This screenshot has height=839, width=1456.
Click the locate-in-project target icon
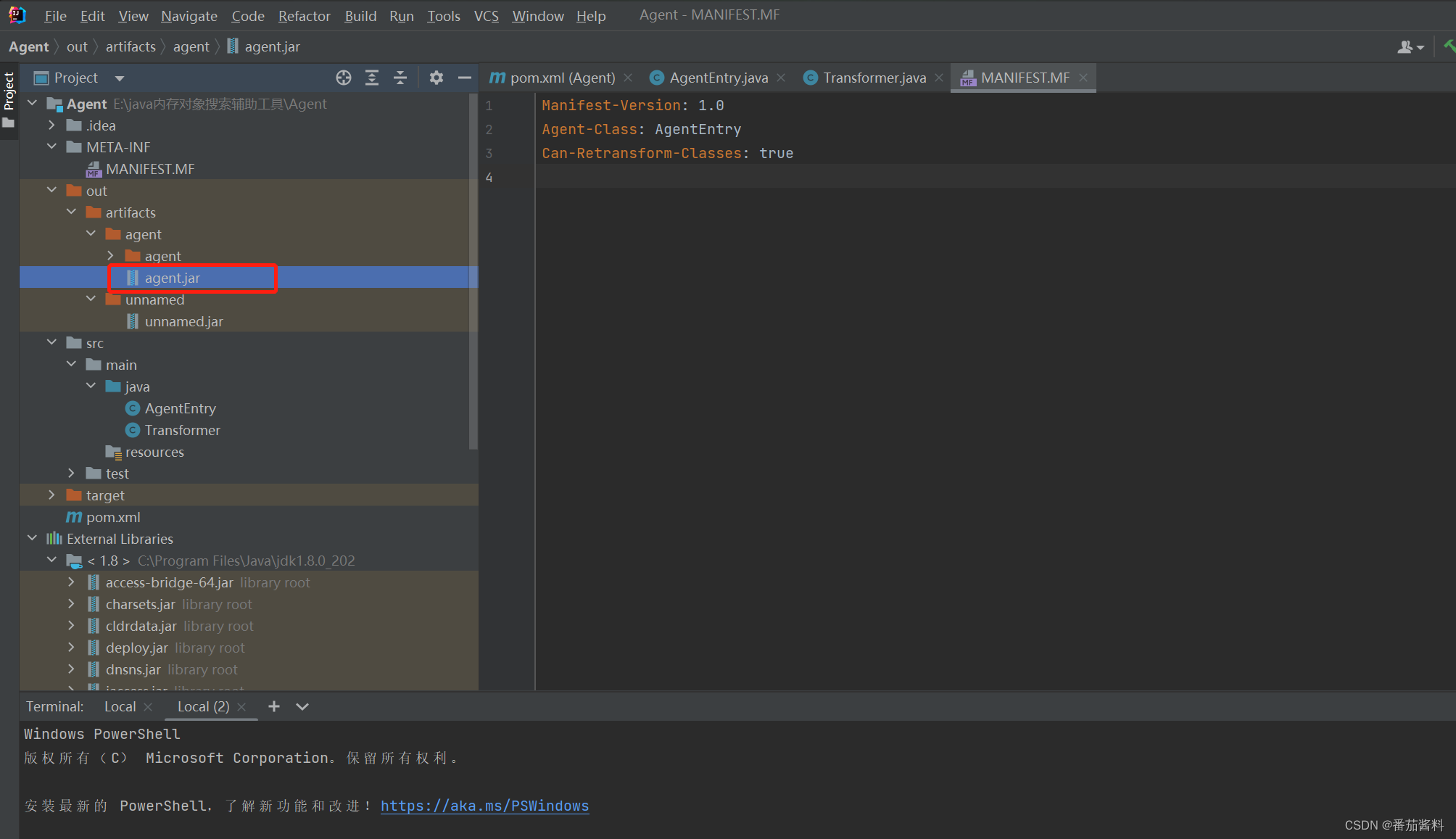click(344, 78)
